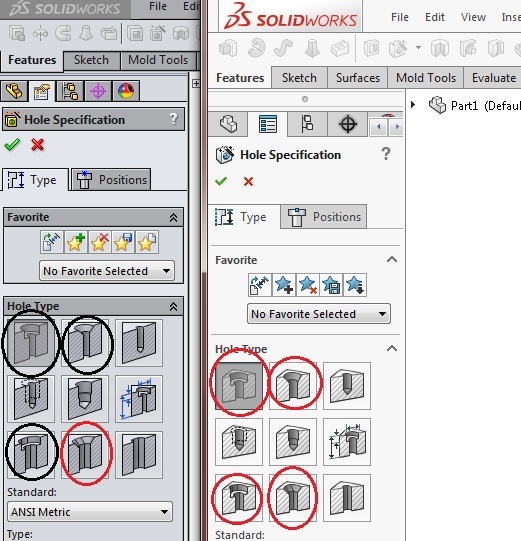Open Hole Wizard dropdown arrow in right toolbar
The height and width of the screenshot is (541, 521).
(x=418, y=47)
